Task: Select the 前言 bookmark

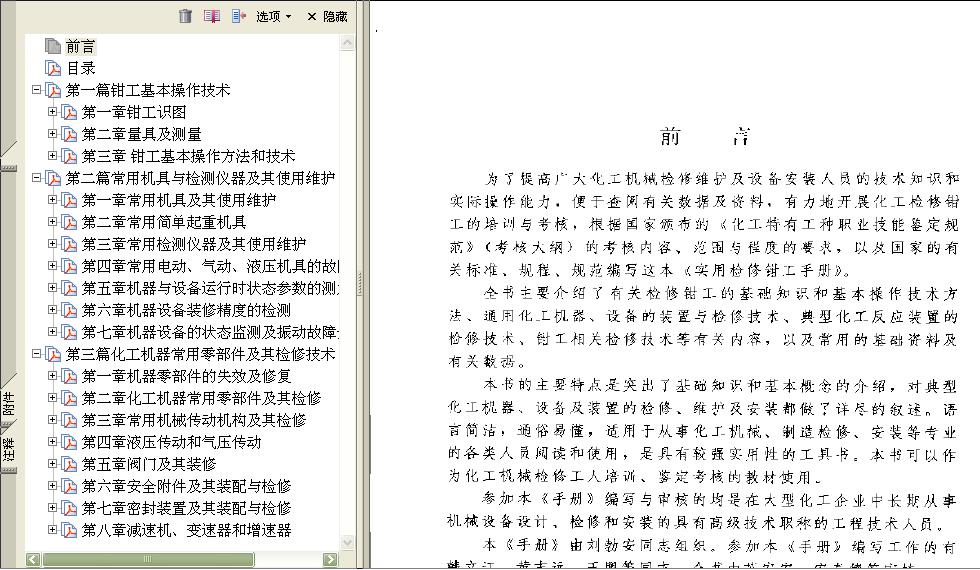Action: [x=81, y=46]
